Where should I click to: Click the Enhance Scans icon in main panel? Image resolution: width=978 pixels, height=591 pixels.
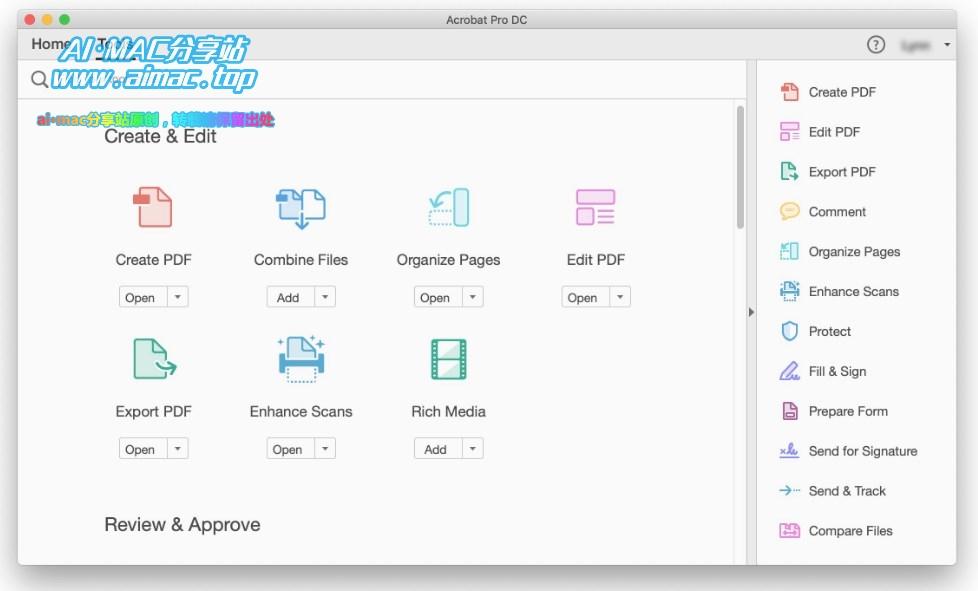click(x=301, y=359)
